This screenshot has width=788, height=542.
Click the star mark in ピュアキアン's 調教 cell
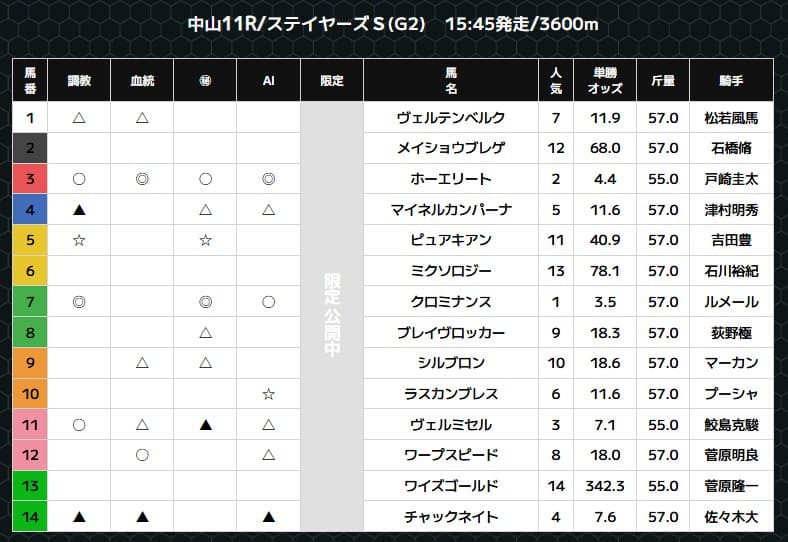(78, 241)
